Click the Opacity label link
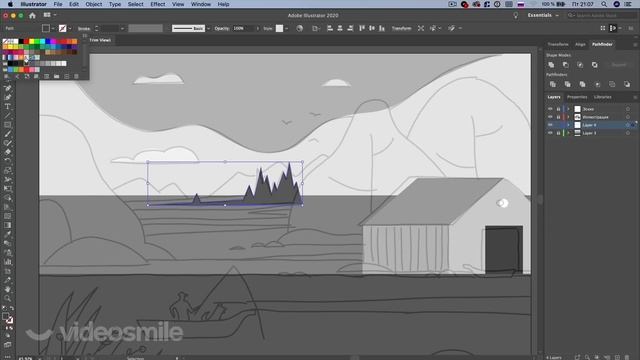Image resolution: width=640 pixels, height=360 pixels. click(x=222, y=29)
